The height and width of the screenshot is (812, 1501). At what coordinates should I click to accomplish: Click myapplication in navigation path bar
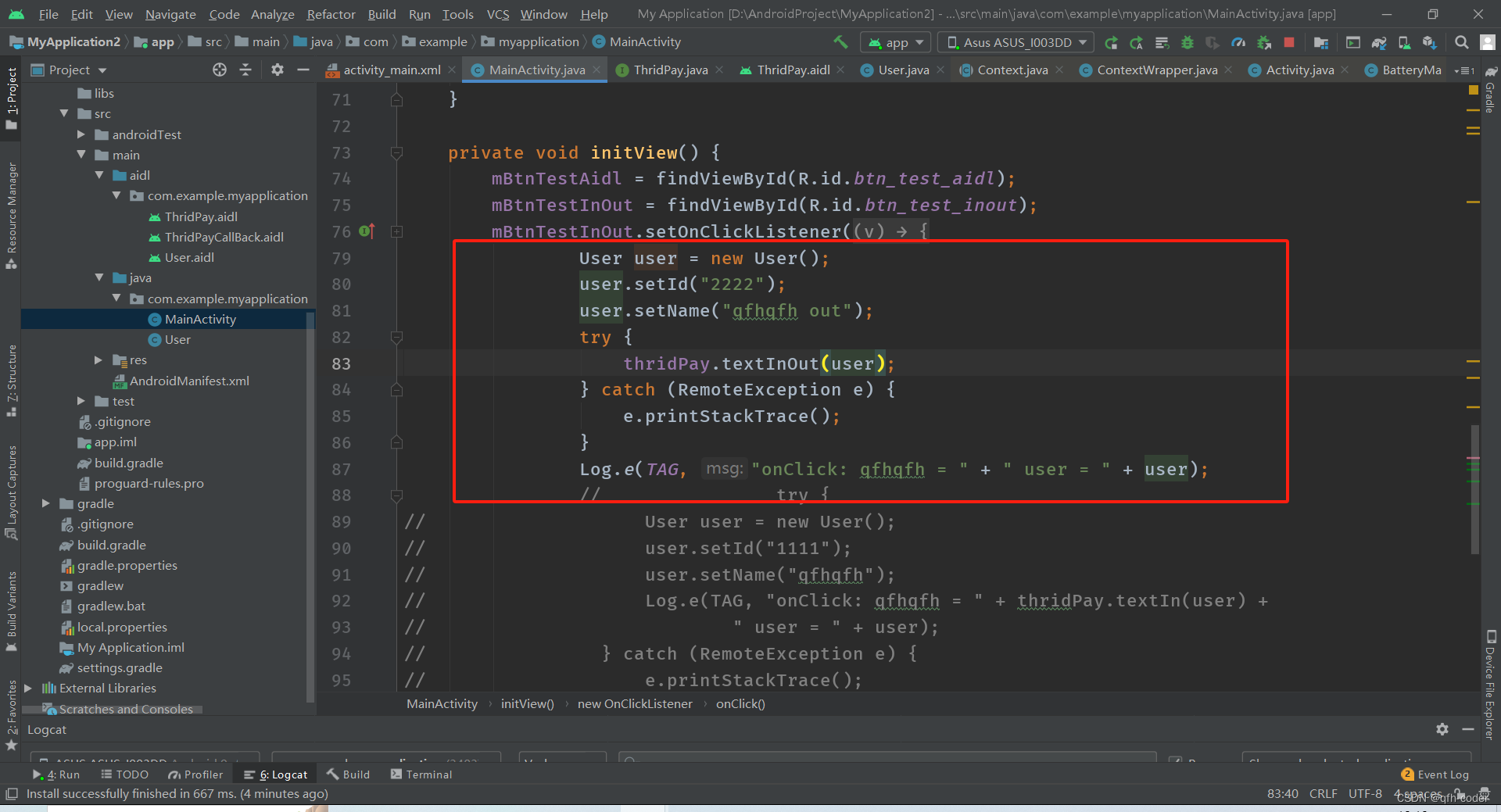click(539, 42)
